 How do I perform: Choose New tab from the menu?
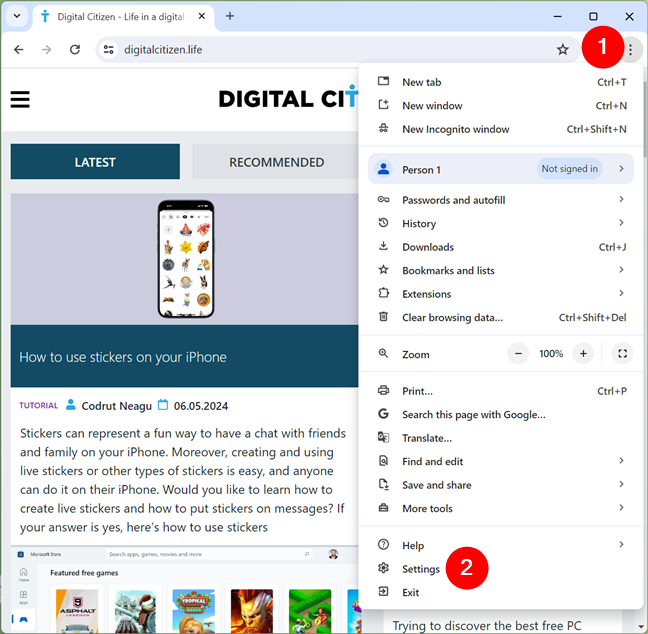click(501, 82)
